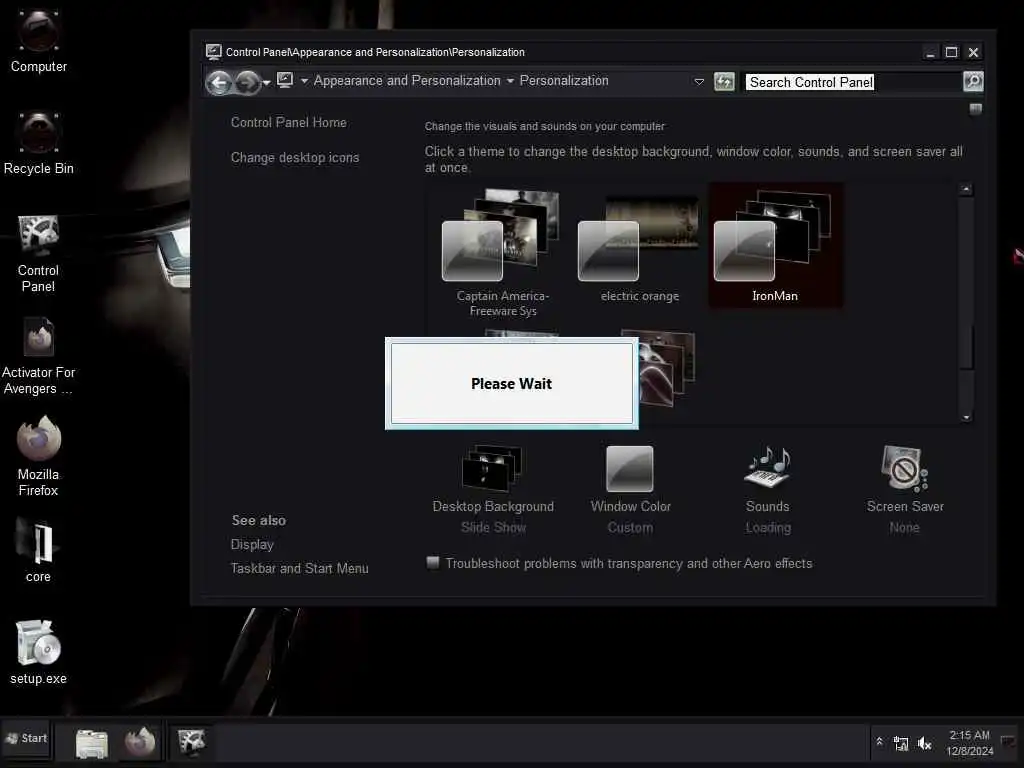The height and width of the screenshot is (768, 1024).
Task: Click the refresh button beside address bar
Action: (x=724, y=82)
